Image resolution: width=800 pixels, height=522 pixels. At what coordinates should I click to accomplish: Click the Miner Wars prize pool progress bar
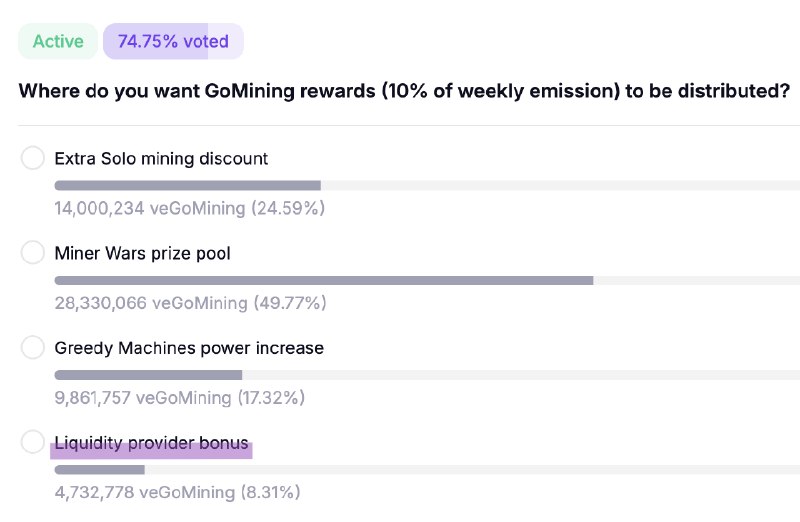427,280
